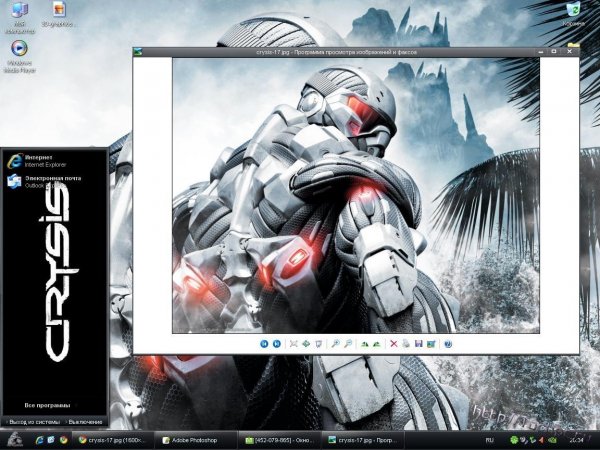Rotate the image counterclockwise

[377, 344]
